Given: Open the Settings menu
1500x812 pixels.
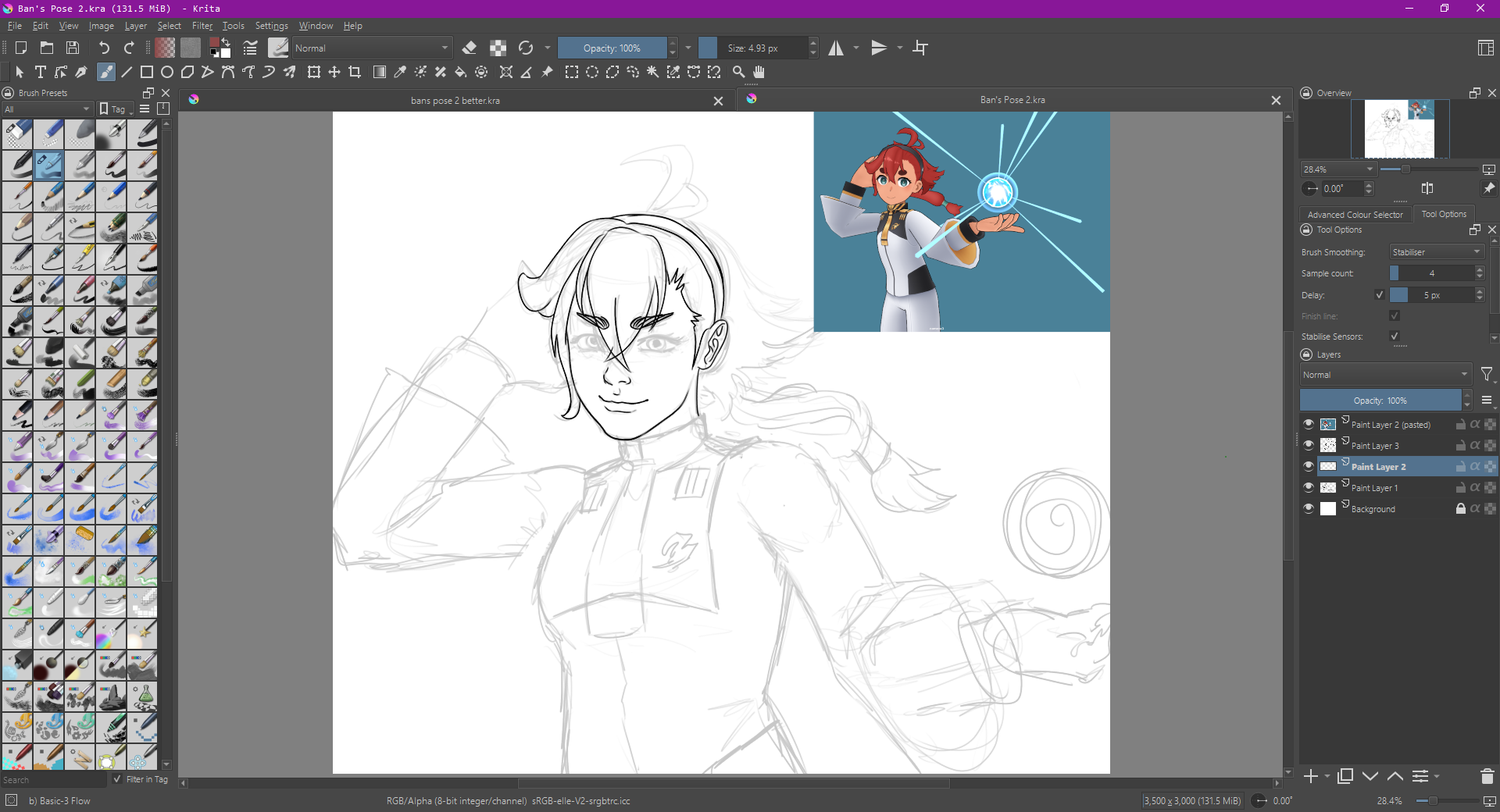Looking at the screenshot, I should 272,26.
